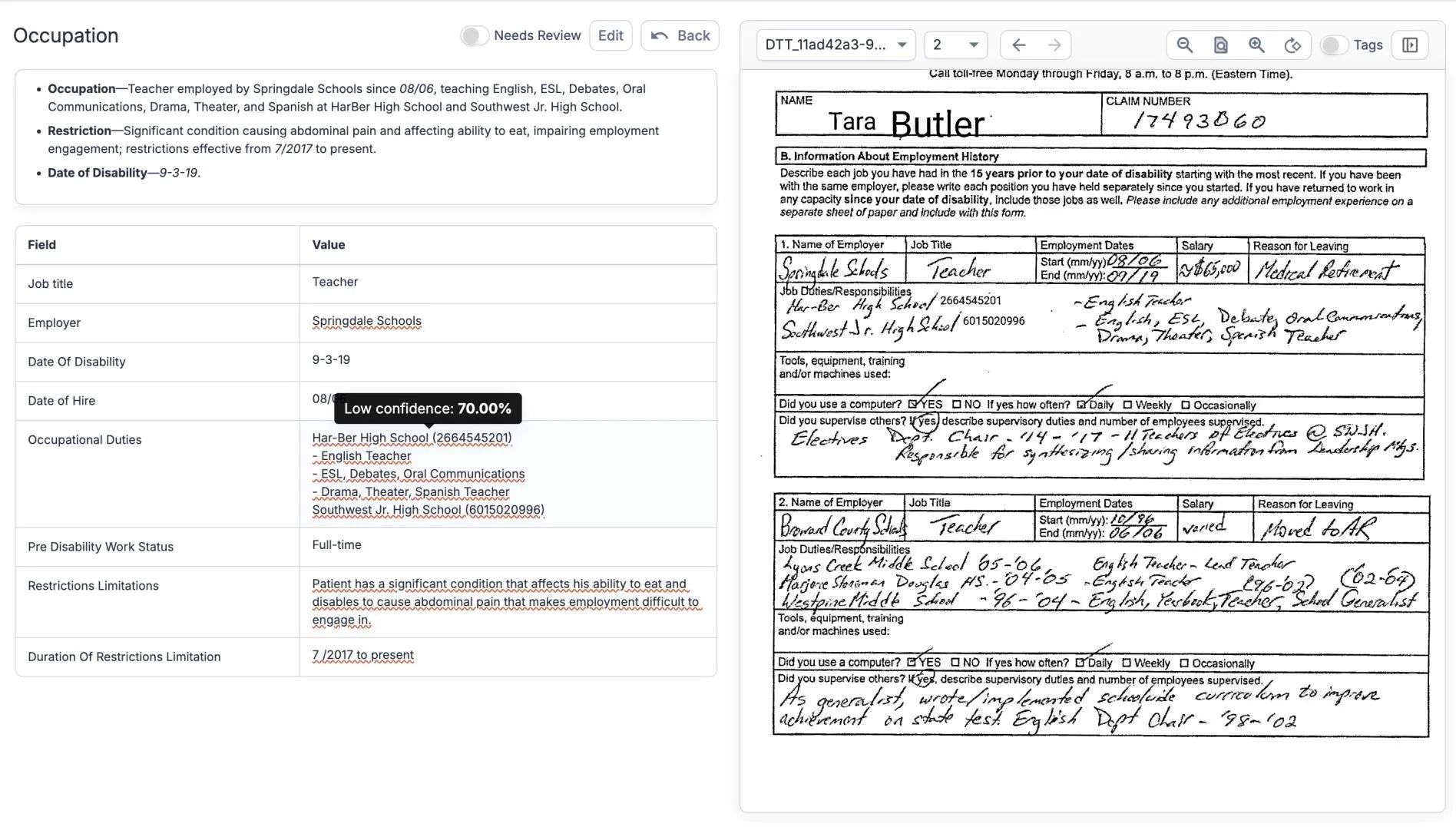Open the page number 2 dropdown
The image size is (1456, 827).
tap(955, 45)
